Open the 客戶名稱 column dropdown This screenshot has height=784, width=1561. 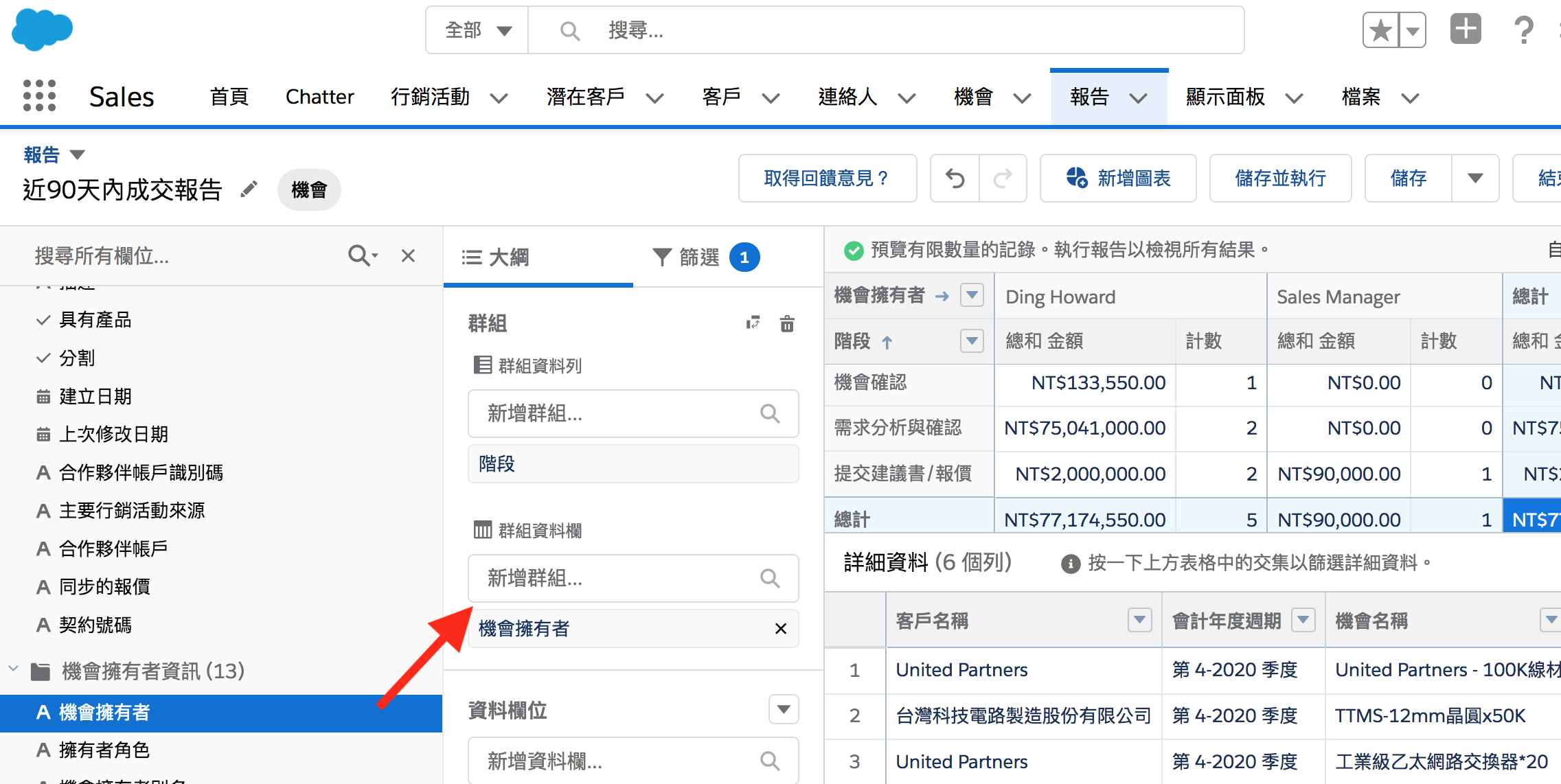(x=1139, y=620)
